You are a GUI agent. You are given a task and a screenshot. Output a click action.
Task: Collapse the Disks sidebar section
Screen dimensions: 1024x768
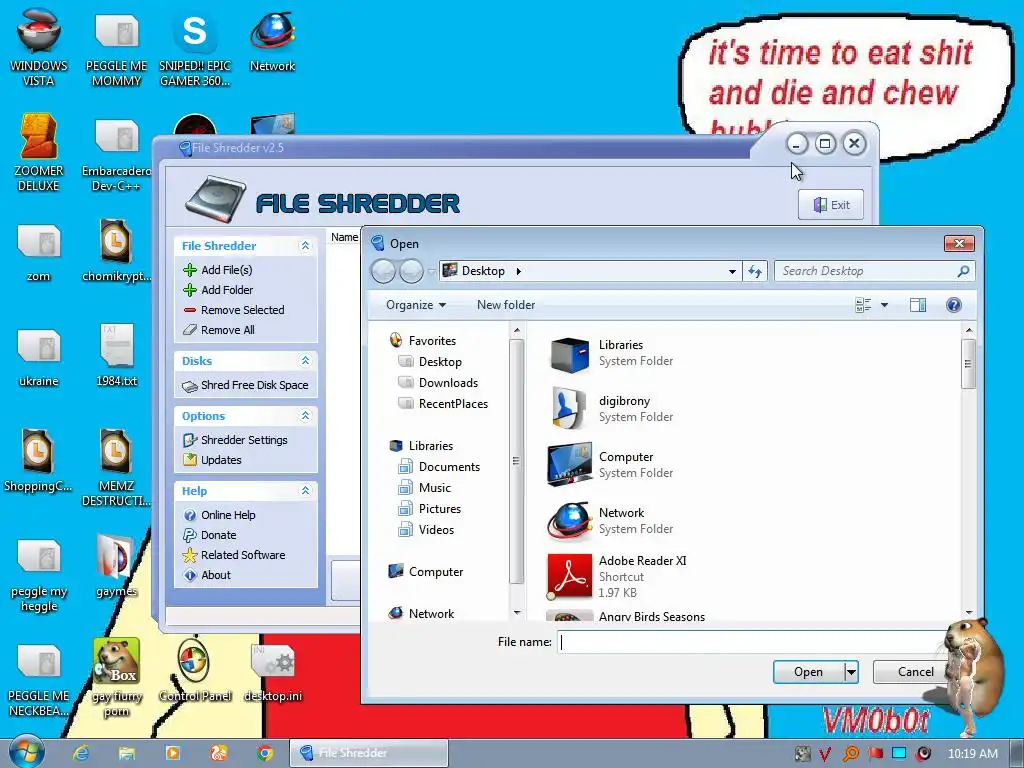pyautogui.click(x=305, y=360)
